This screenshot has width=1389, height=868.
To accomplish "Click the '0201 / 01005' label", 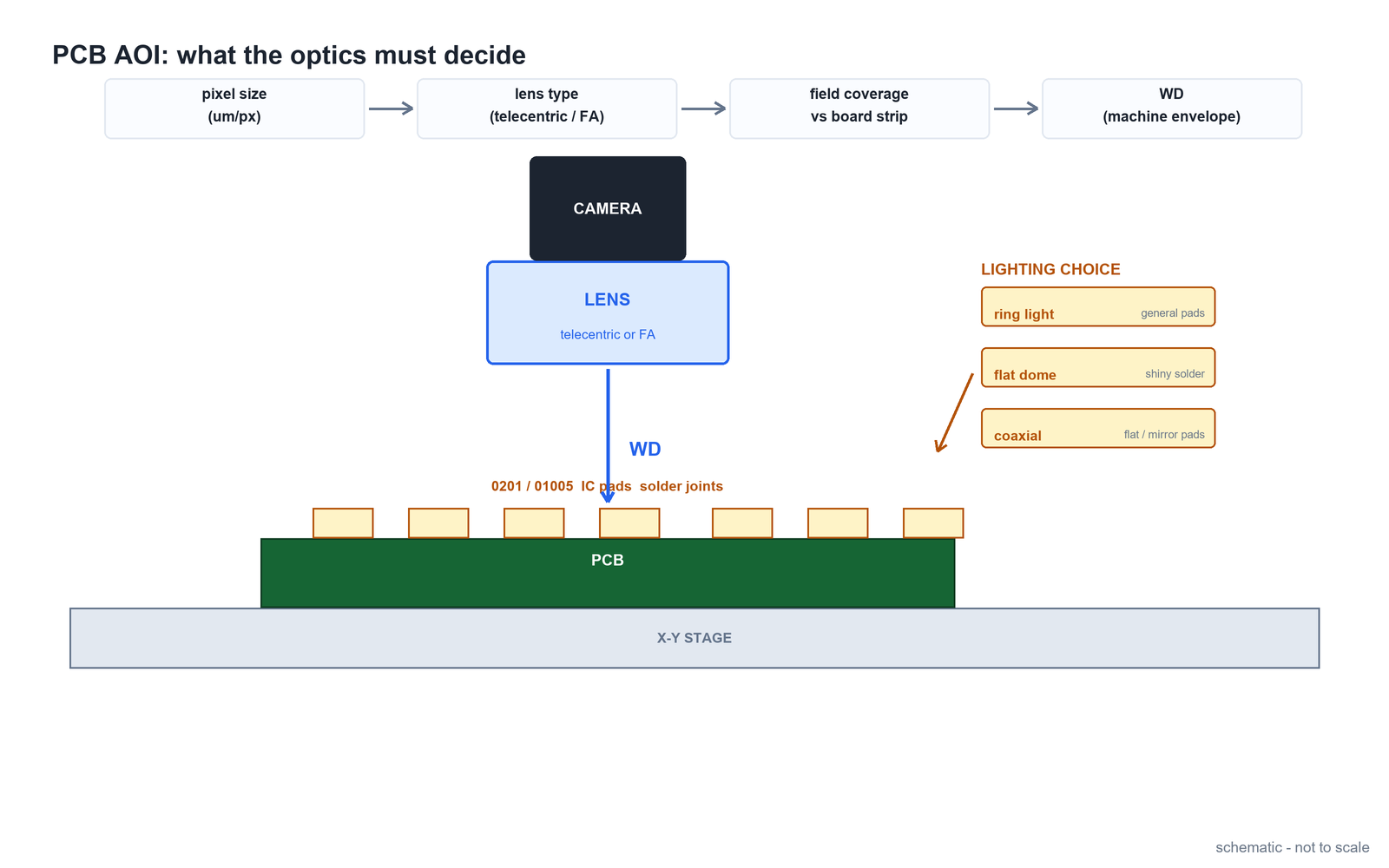I will point(532,486).
